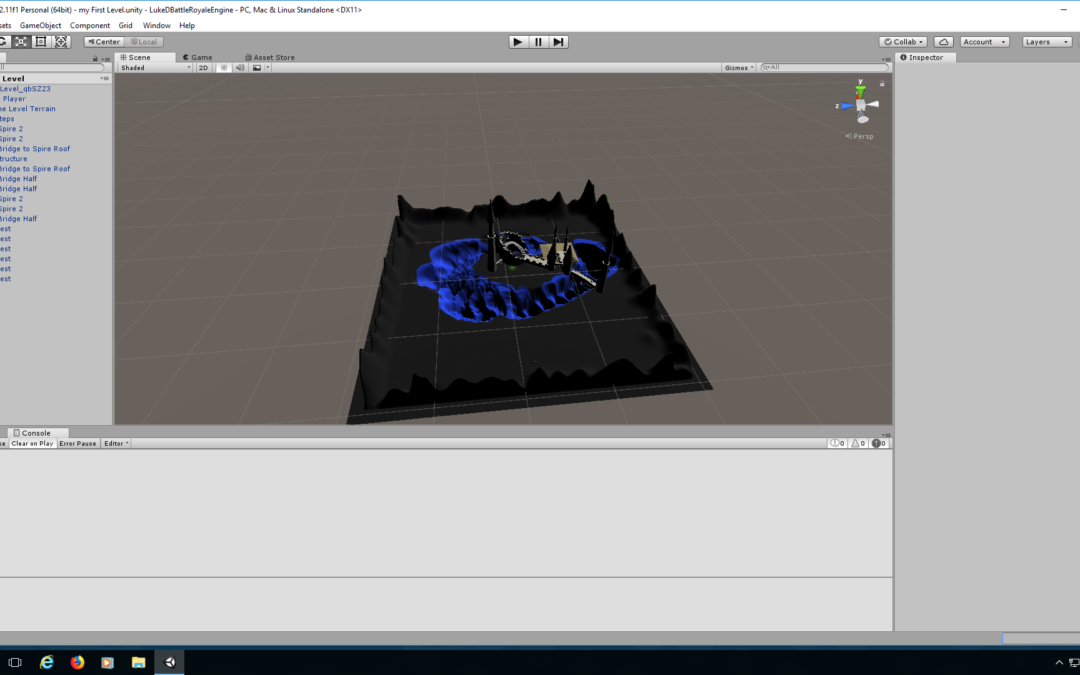Open Help menu

point(187,25)
